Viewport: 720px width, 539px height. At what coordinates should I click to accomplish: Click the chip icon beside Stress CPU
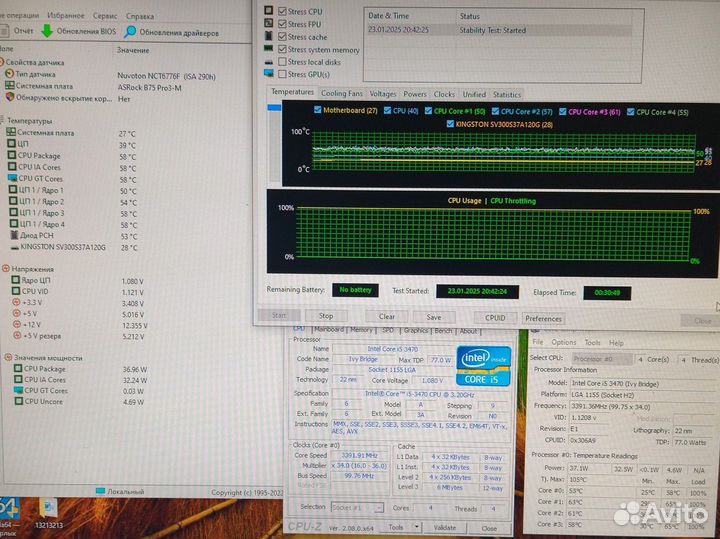[x=269, y=10]
